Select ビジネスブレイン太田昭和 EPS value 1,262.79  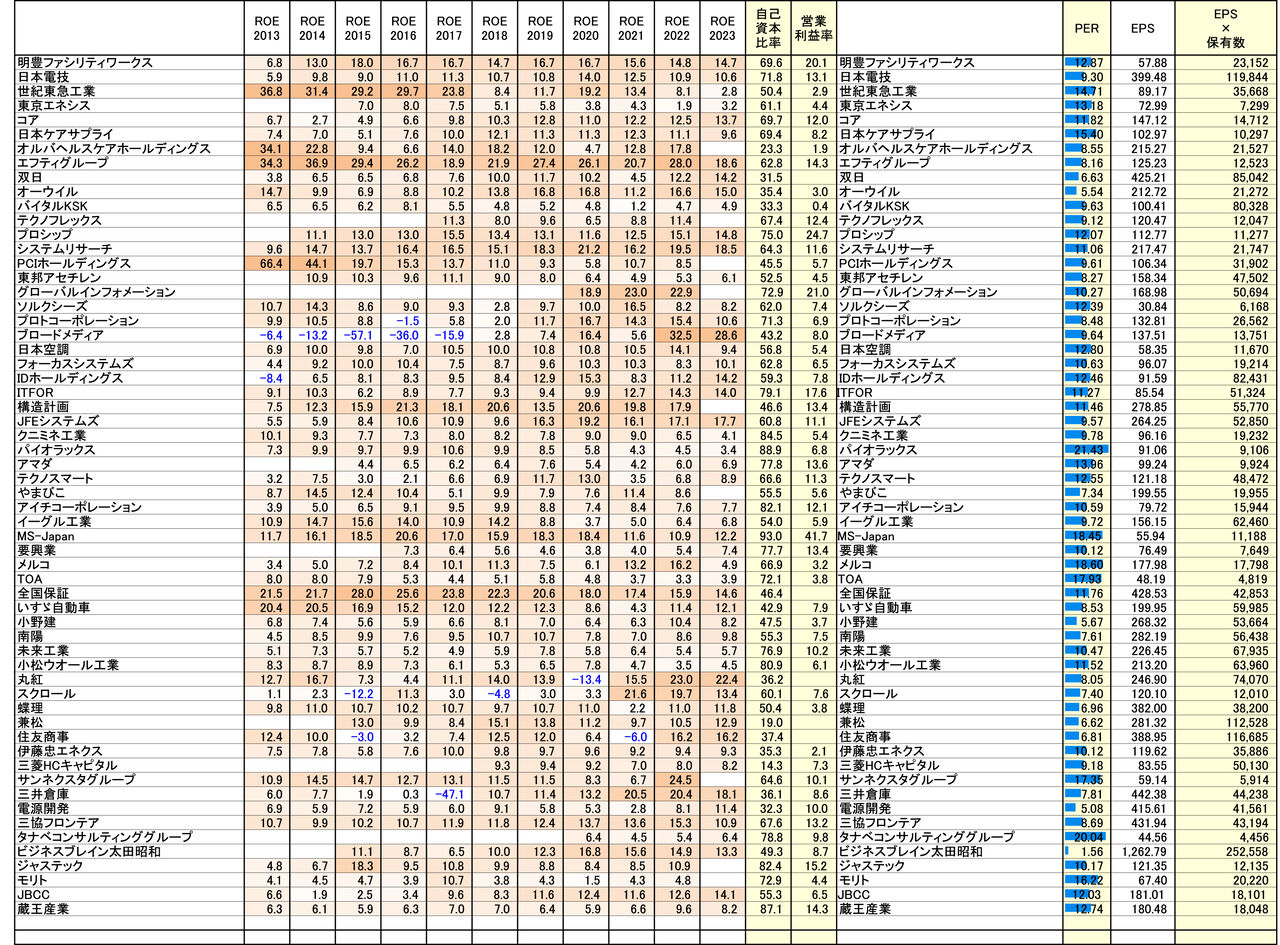[1143, 850]
